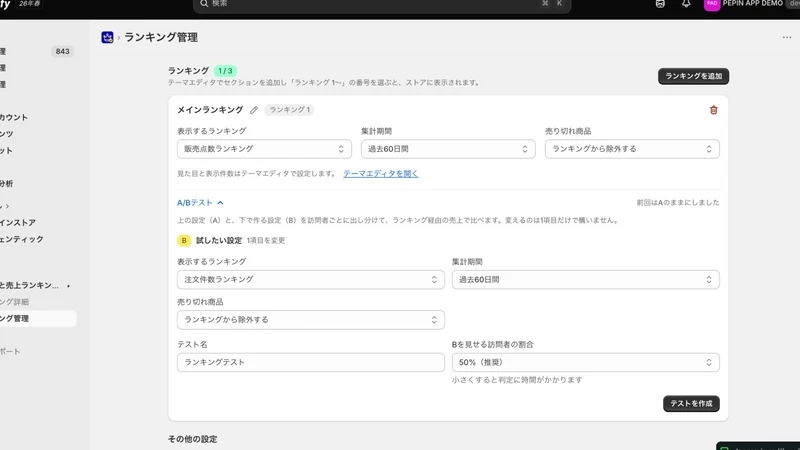Select the ランキング管理 sidebar item
800x450 pixels.
click(x=36, y=318)
